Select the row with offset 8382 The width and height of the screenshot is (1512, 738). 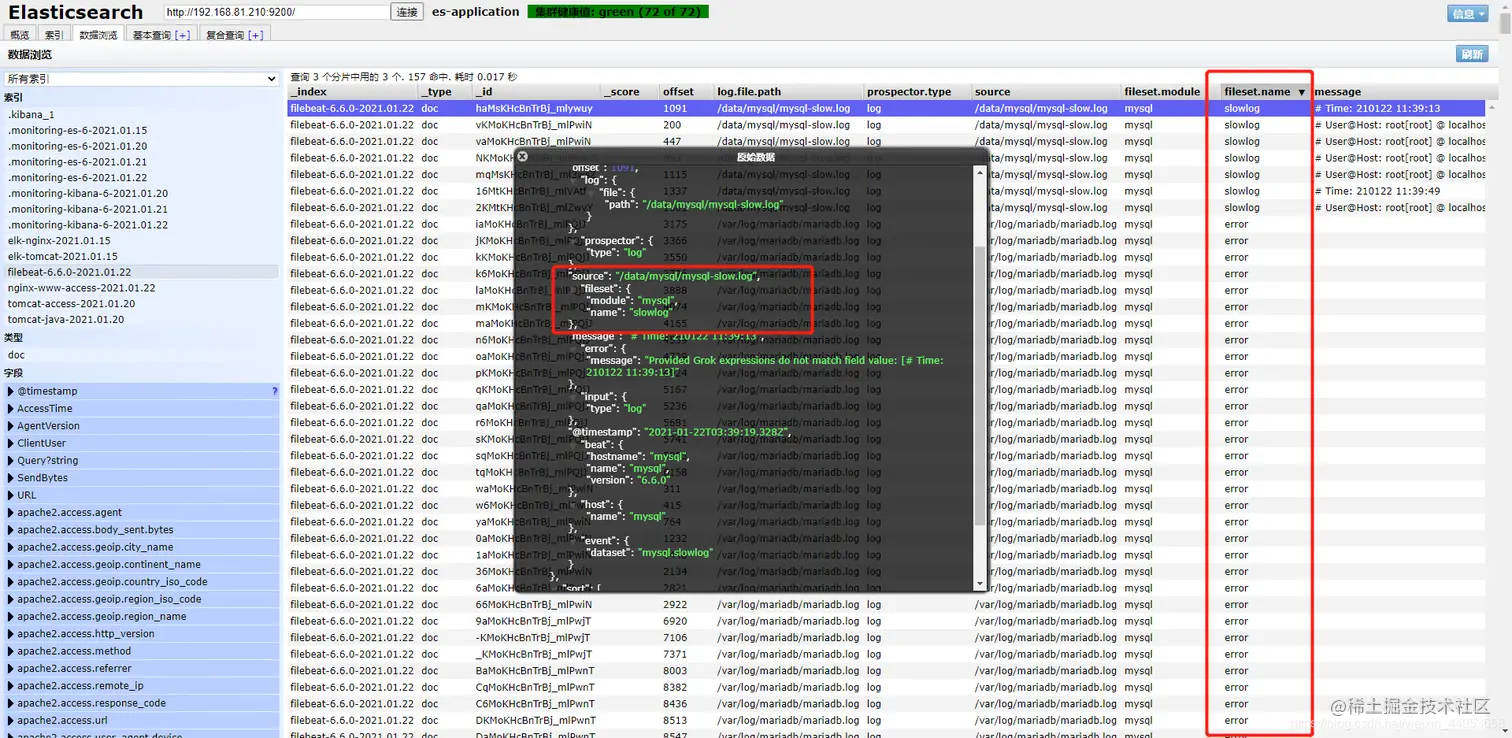coord(887,687)
